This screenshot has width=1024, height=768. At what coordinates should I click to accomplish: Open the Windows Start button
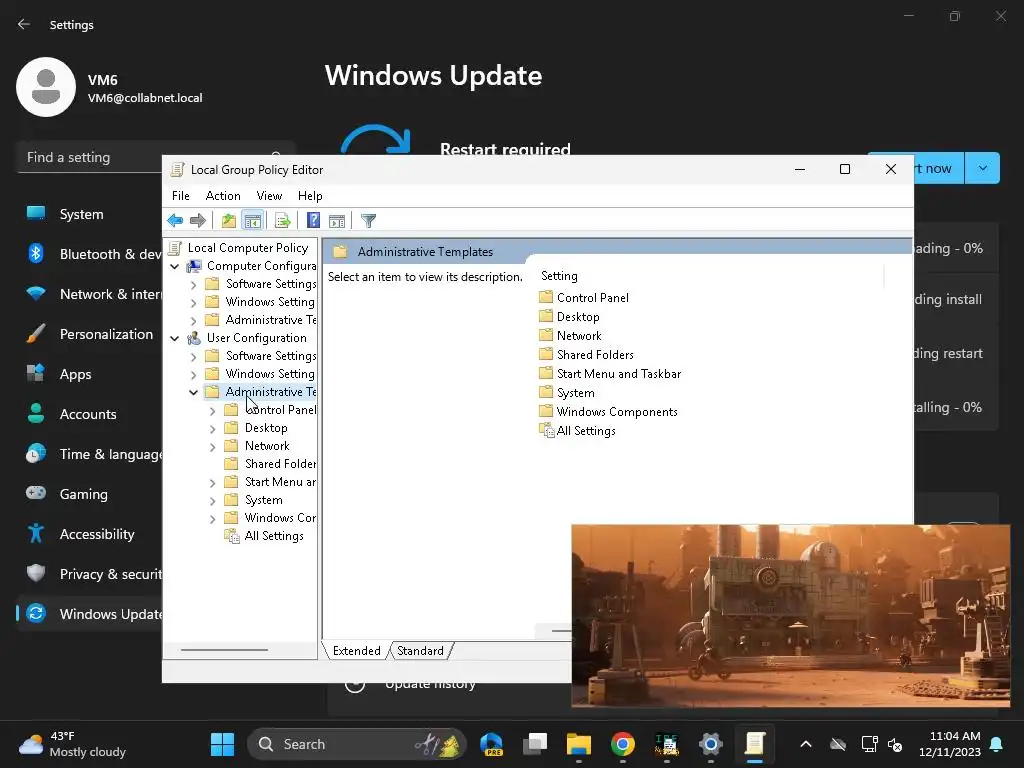[222, 744]
